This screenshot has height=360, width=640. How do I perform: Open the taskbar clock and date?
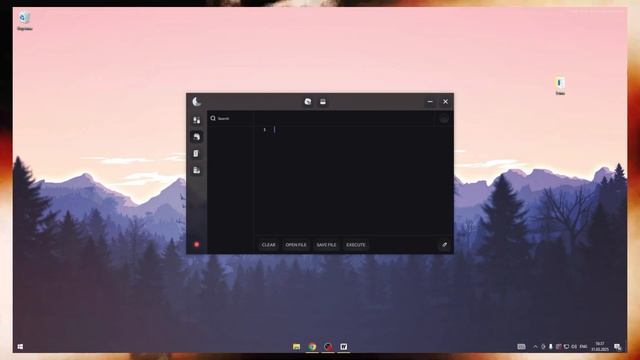[600, 347]
